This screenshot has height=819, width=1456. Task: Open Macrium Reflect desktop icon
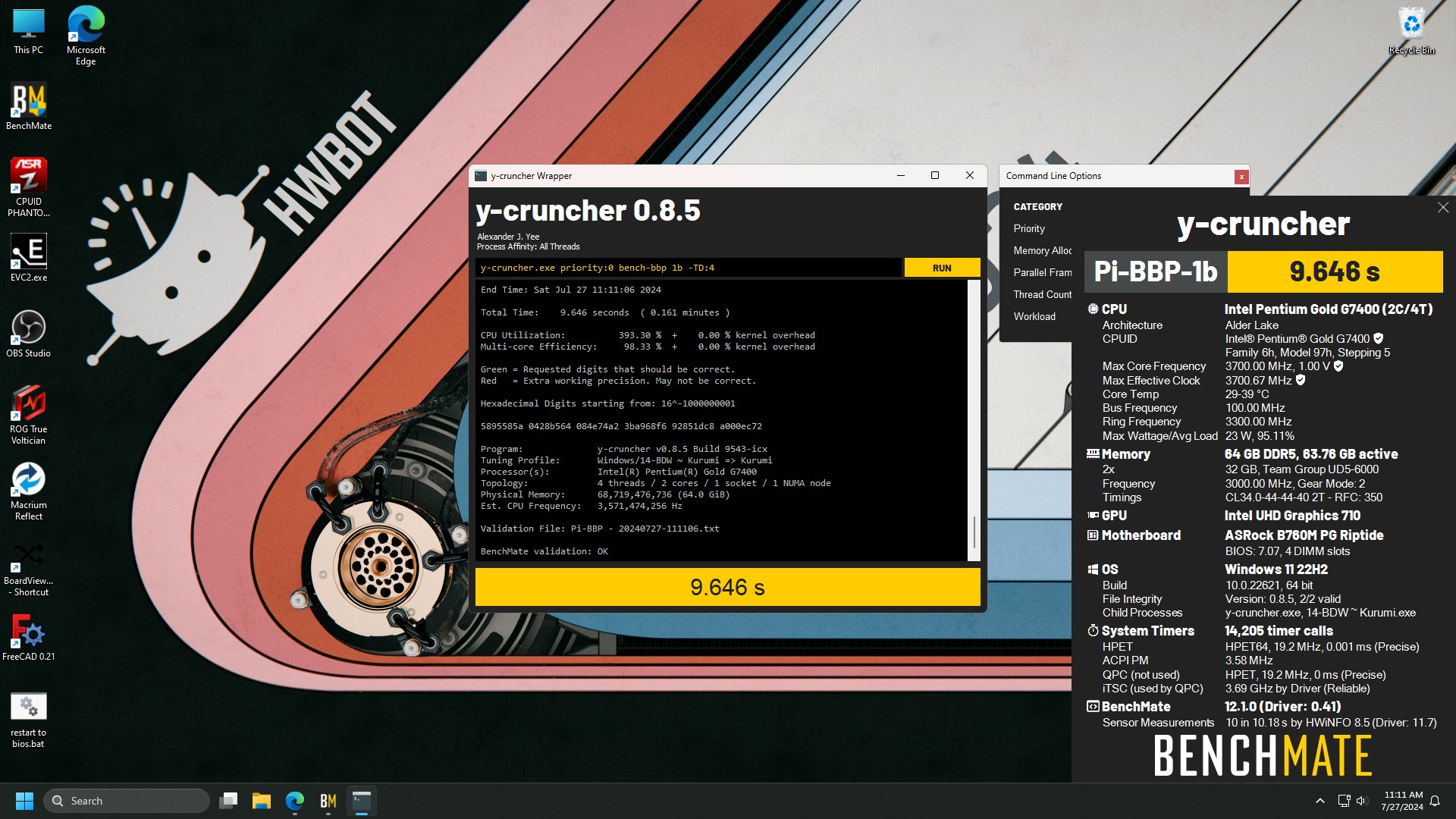click(29, 491)
